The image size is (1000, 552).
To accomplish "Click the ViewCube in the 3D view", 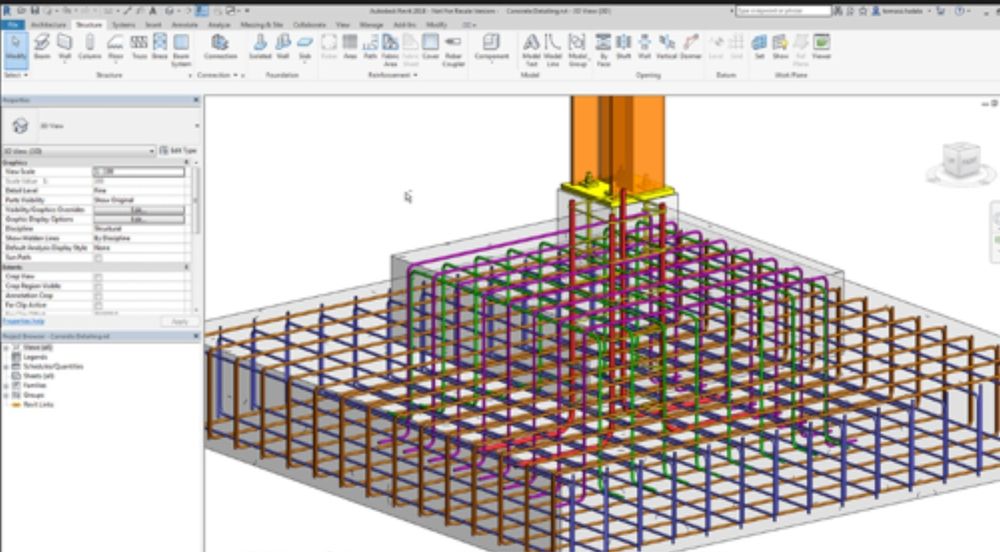I will point(961,163).
